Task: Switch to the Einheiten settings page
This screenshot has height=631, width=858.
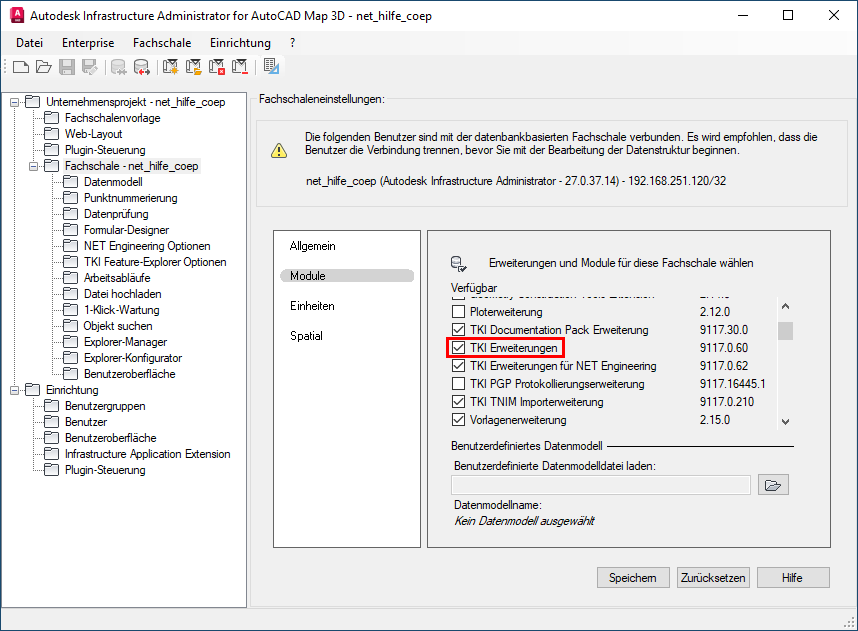Action: (x=312, y=306)
